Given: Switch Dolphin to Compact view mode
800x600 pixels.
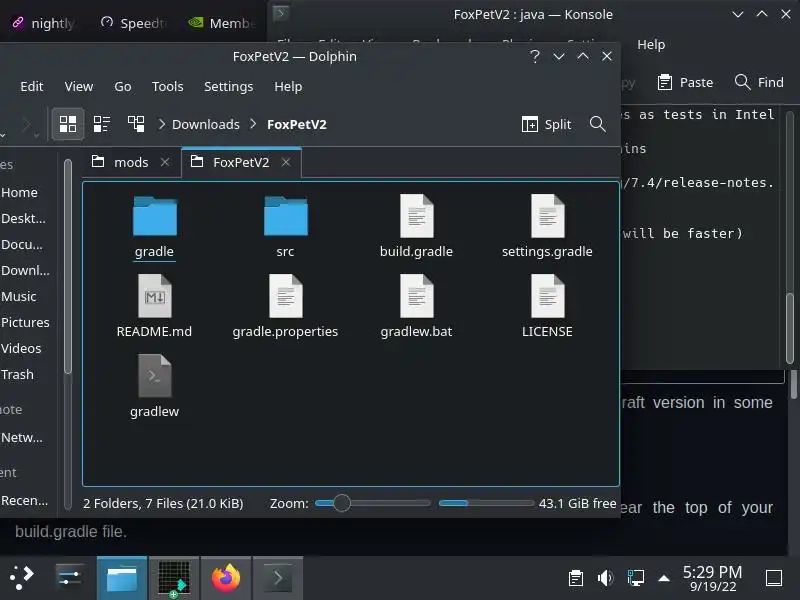Looking at the screenshot, I should click(x=102, y=124).
